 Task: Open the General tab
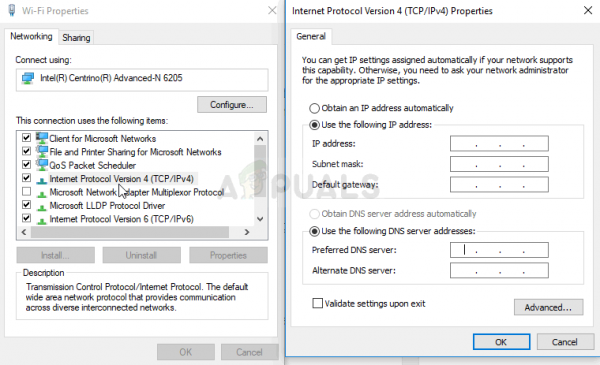pyautogui.click(x=311, y=36)
